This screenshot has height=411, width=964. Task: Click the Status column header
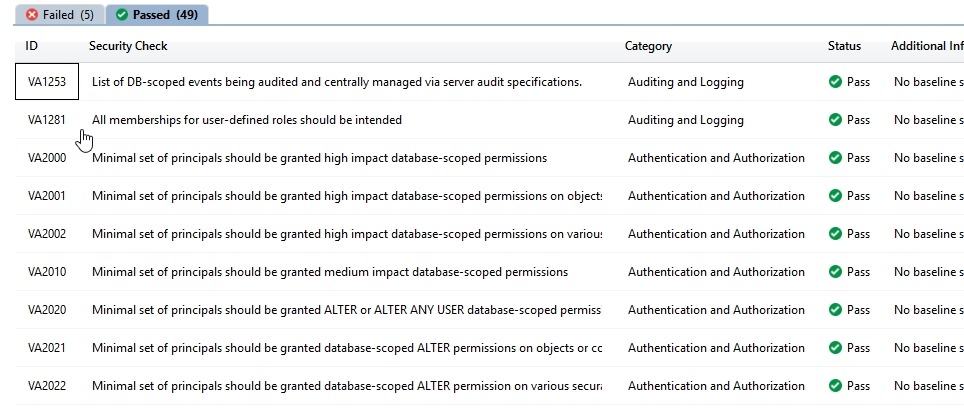point(844,46)
